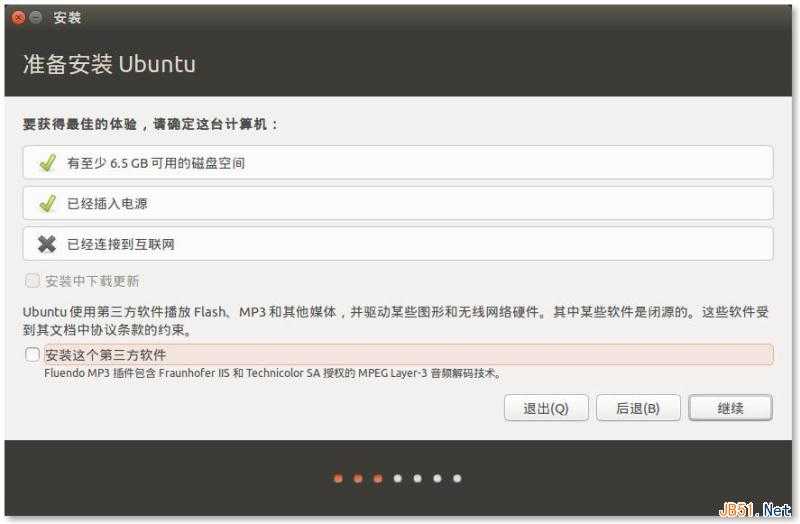800x524 pixels.
Task: Click the 要获得最佳的体验 instruction text
Action: point(151,124)
